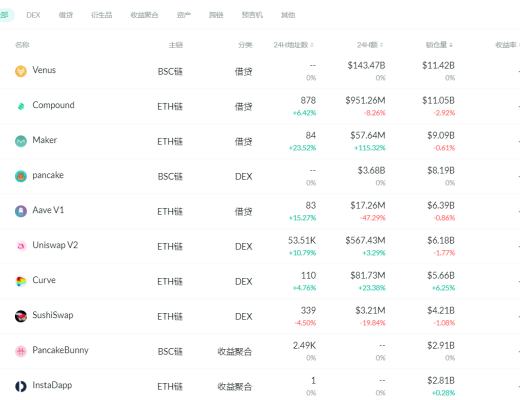This screenshot has width=520, height=400.
Task: Click the Aave V1 logo icon
Action: [21, 211]
